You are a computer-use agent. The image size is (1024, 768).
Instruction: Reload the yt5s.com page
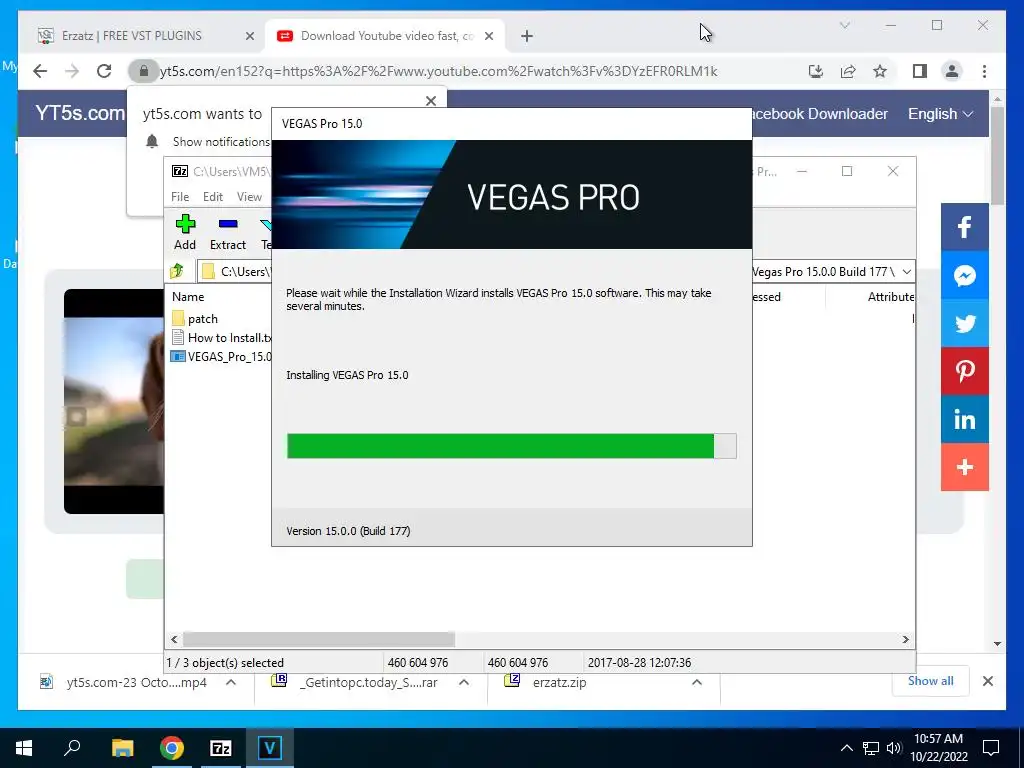pos(104,71)
